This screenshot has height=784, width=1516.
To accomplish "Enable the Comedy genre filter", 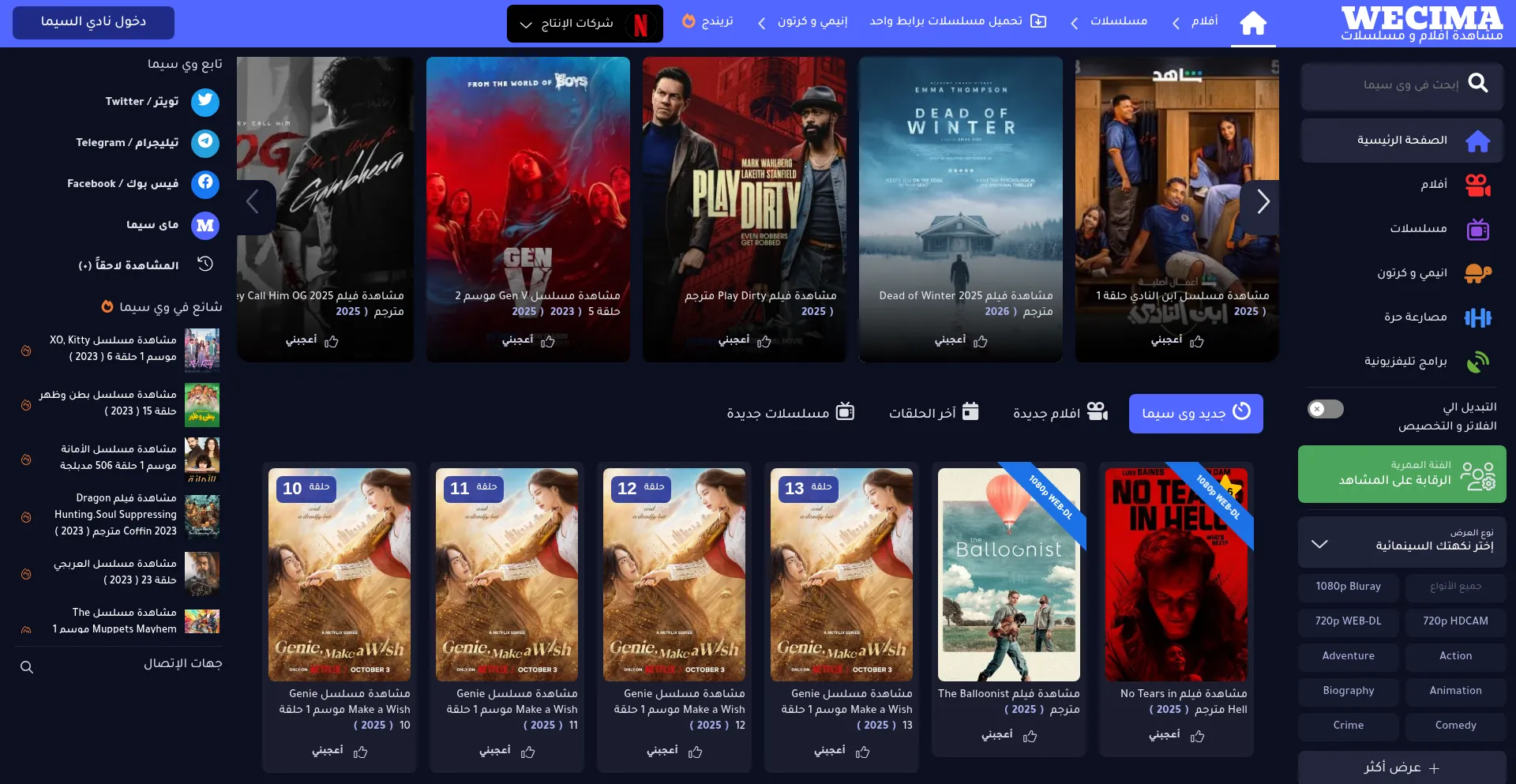I will pos(1455,726).
